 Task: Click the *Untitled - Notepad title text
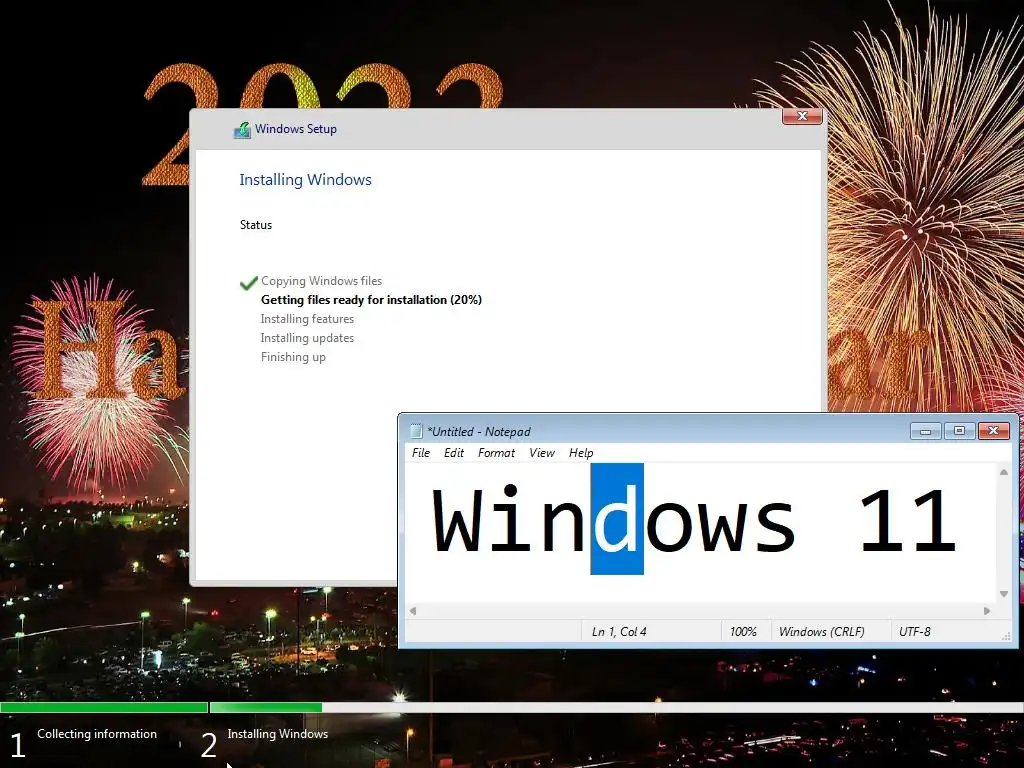coord(479,432)
